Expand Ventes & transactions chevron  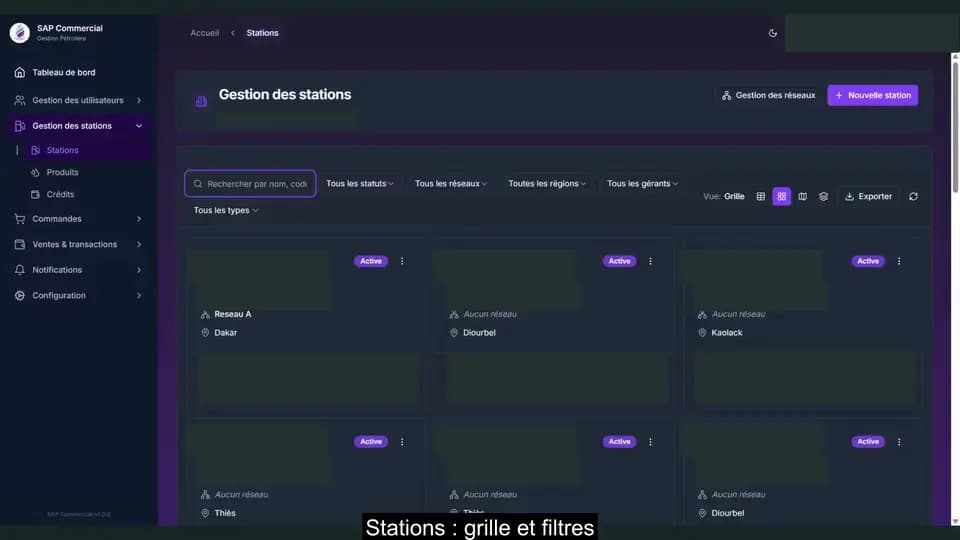(x=139, y=244)
